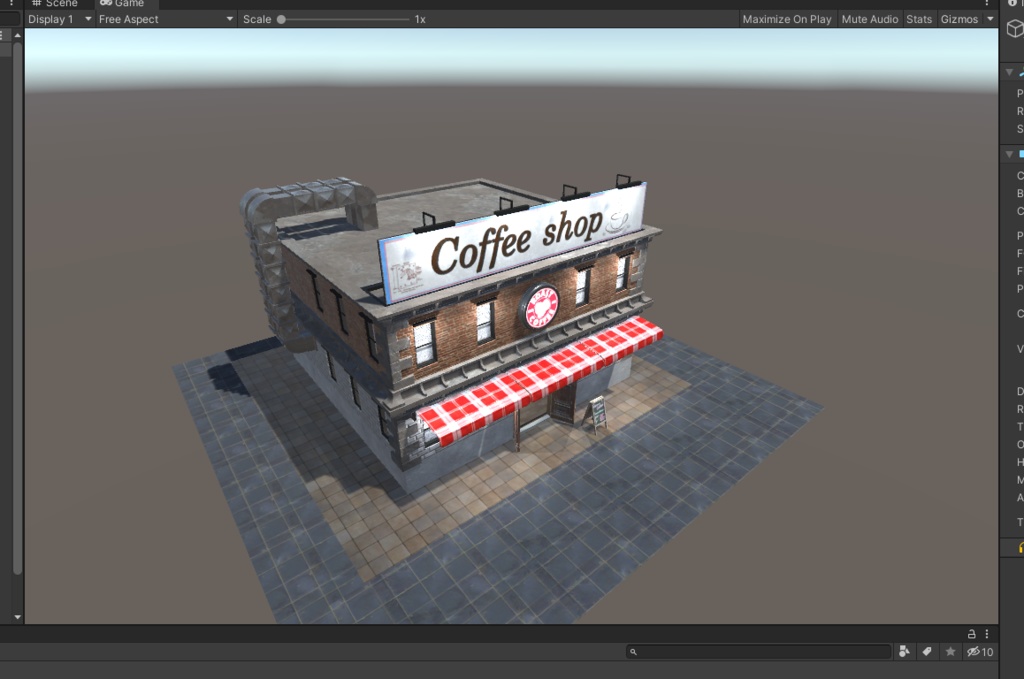The width and height of the screenshot is (1024, 679).
Task: Select the favorites star filter icon
Action: tap(949, 651)
